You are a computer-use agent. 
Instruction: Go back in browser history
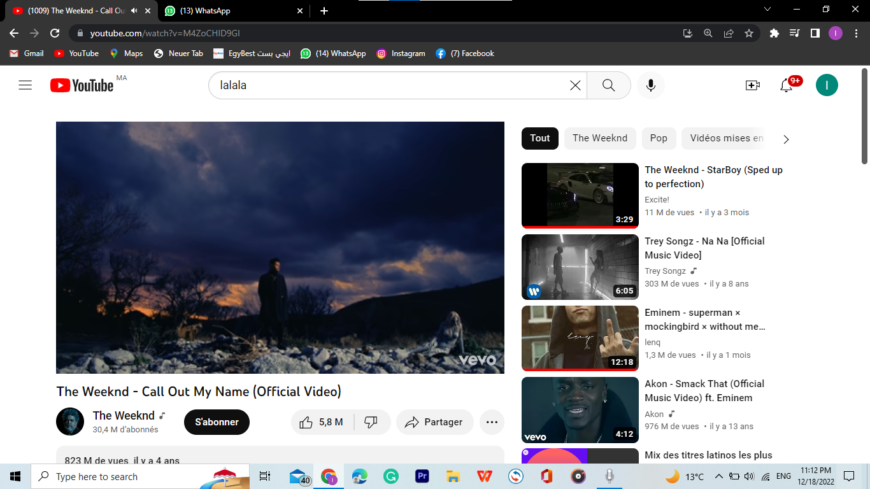(x=14, y=33)
